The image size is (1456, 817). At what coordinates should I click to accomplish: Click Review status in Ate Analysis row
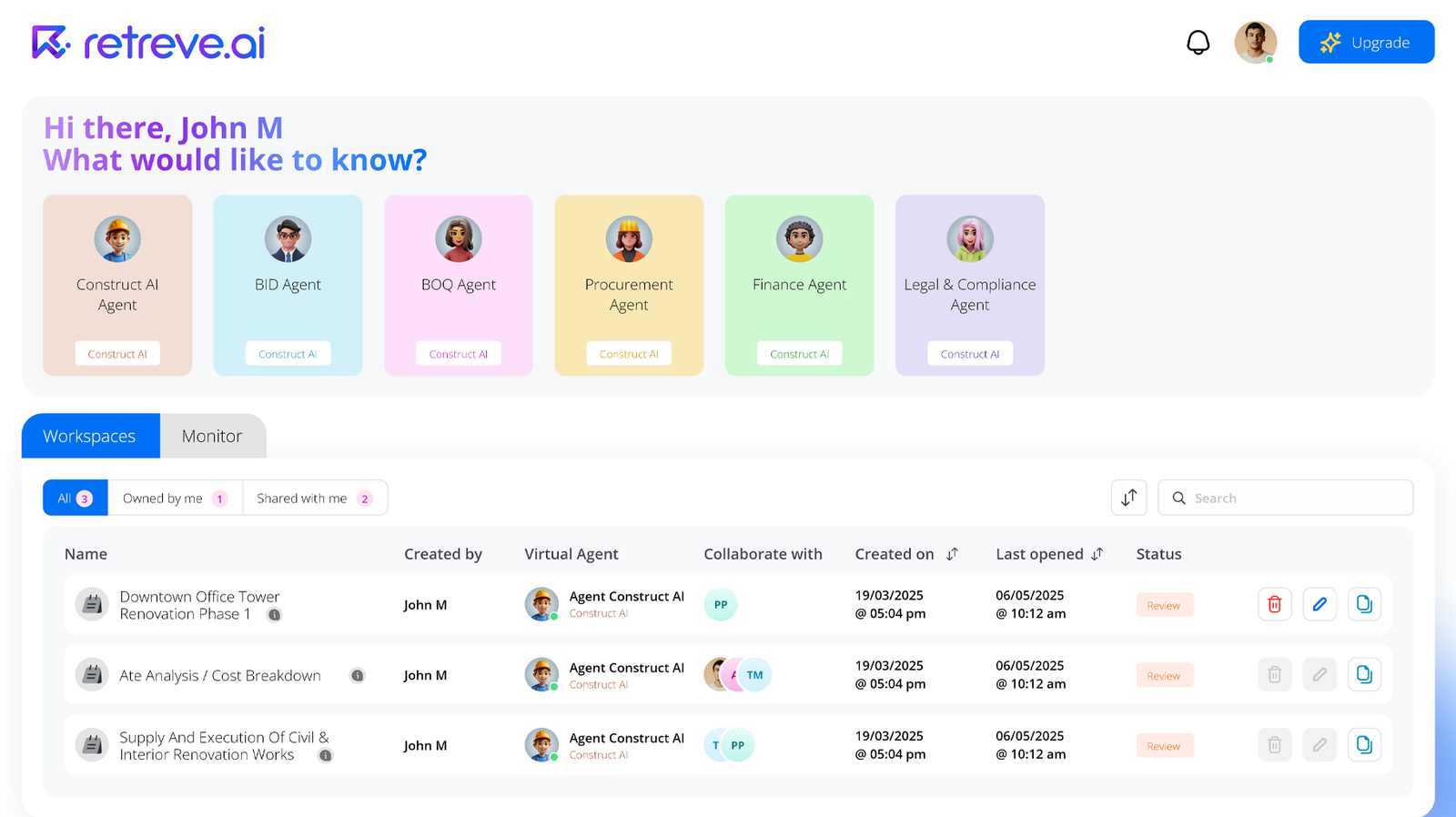(x=1164, y=676)
